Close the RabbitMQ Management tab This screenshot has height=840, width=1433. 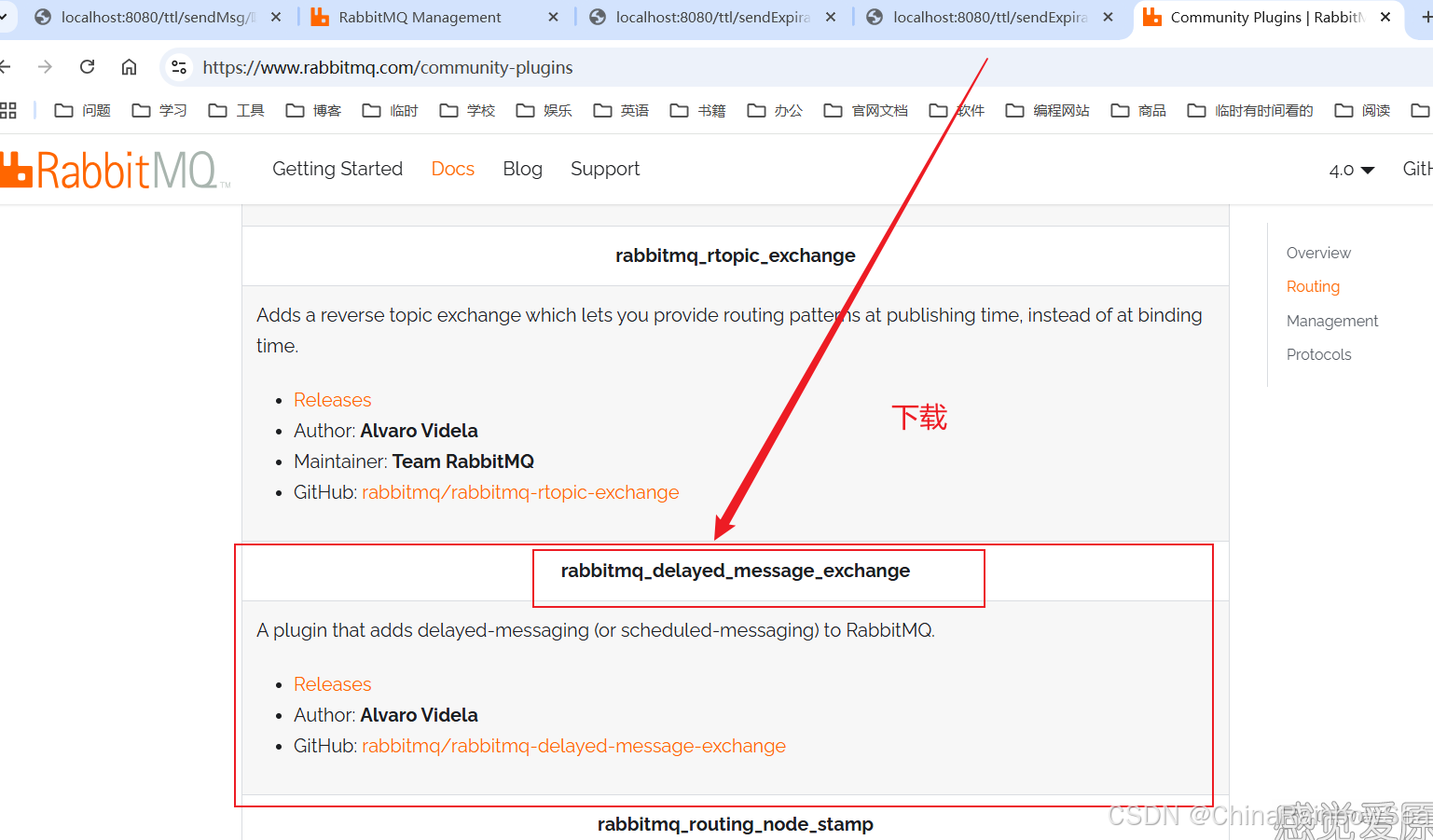[x=553, y=17]
